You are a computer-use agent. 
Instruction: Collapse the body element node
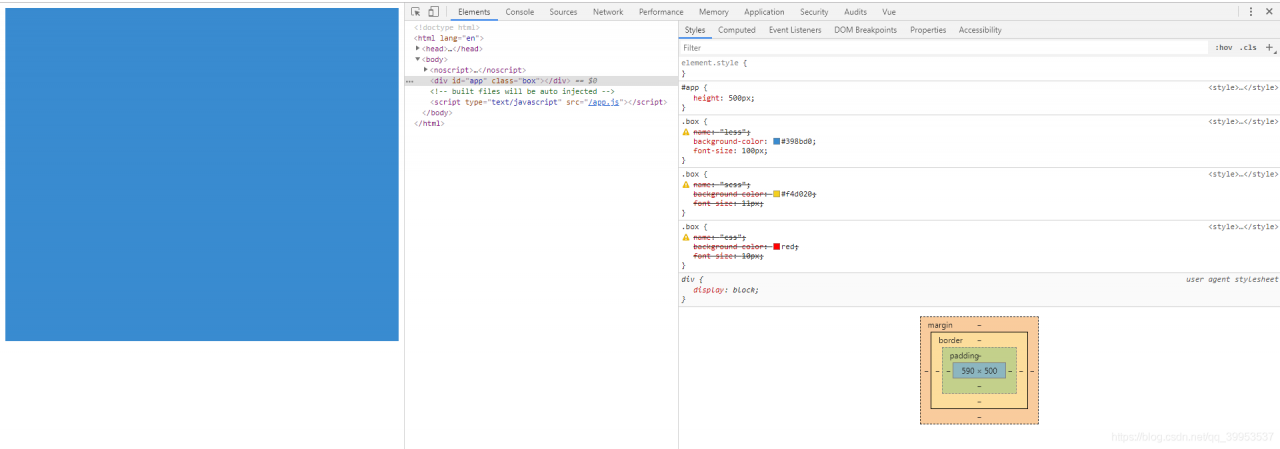click(x=418, y=59)
